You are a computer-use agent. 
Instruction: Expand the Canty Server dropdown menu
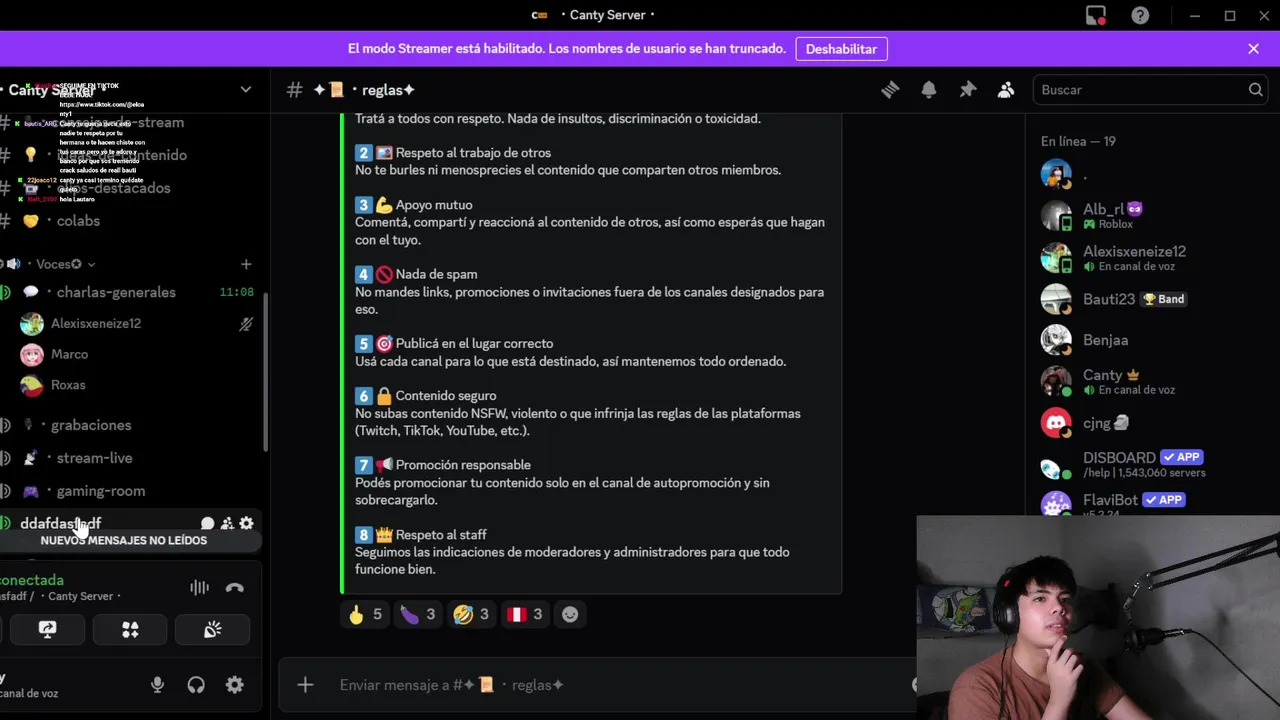[245, 90]
